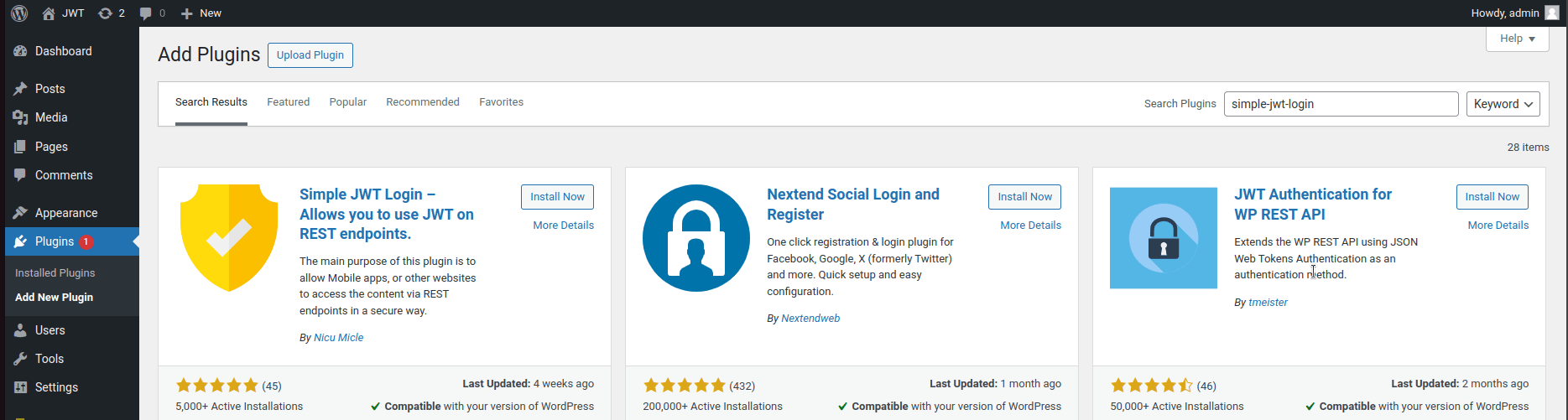
Task: Open Simple JWT Login plugin title
Action: [x=387, y=215]
